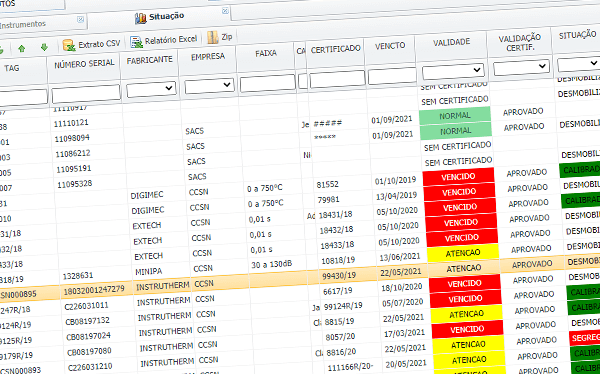Screen dimensions: 600x374
Task: Click due date 13/04/2019 cell
Action: (396, 196)
